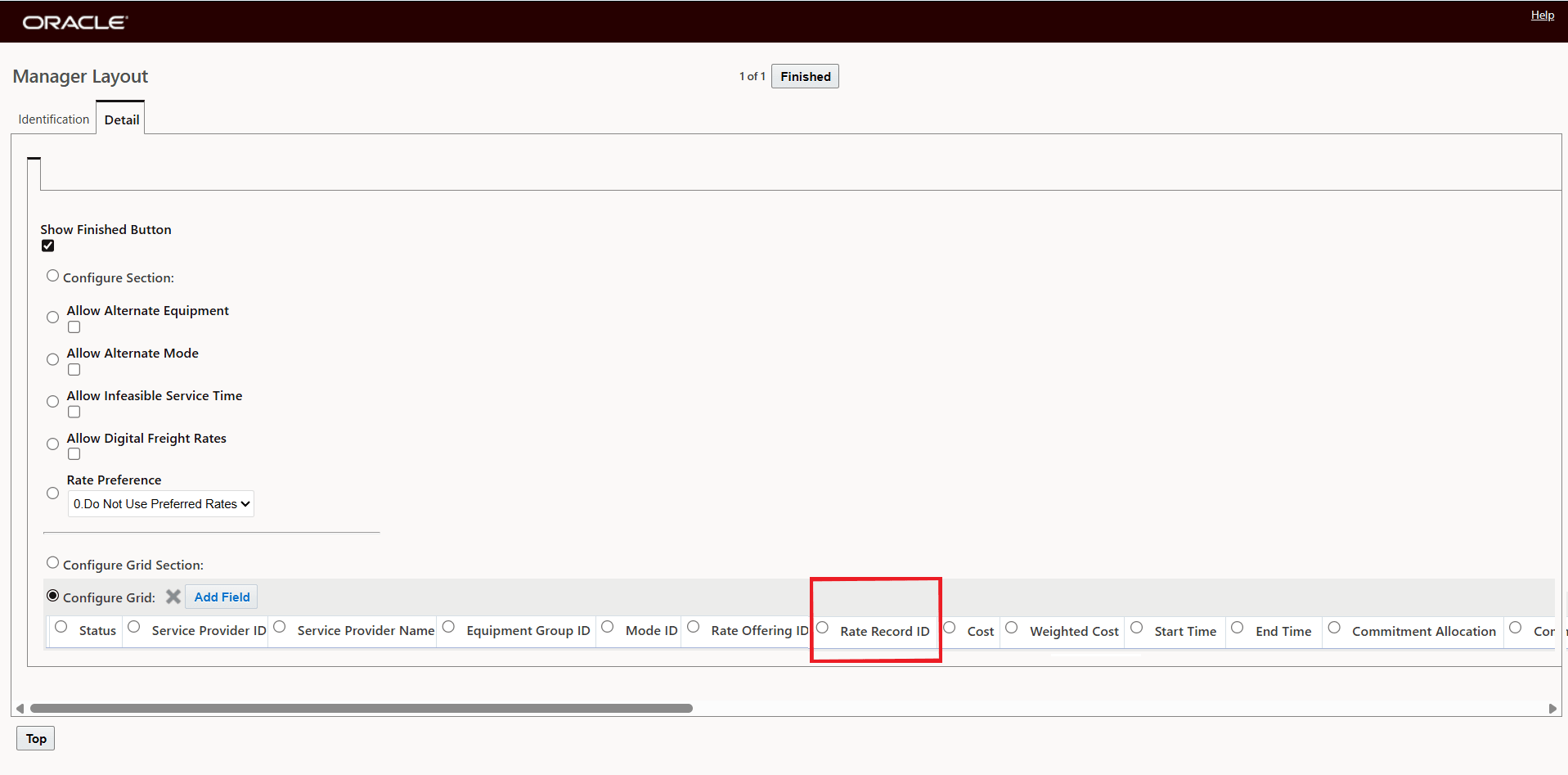Viewport: 1568px width, 775px height.
Task: Select the Service Provider Name column radio
Action: (x=280, y=628)
